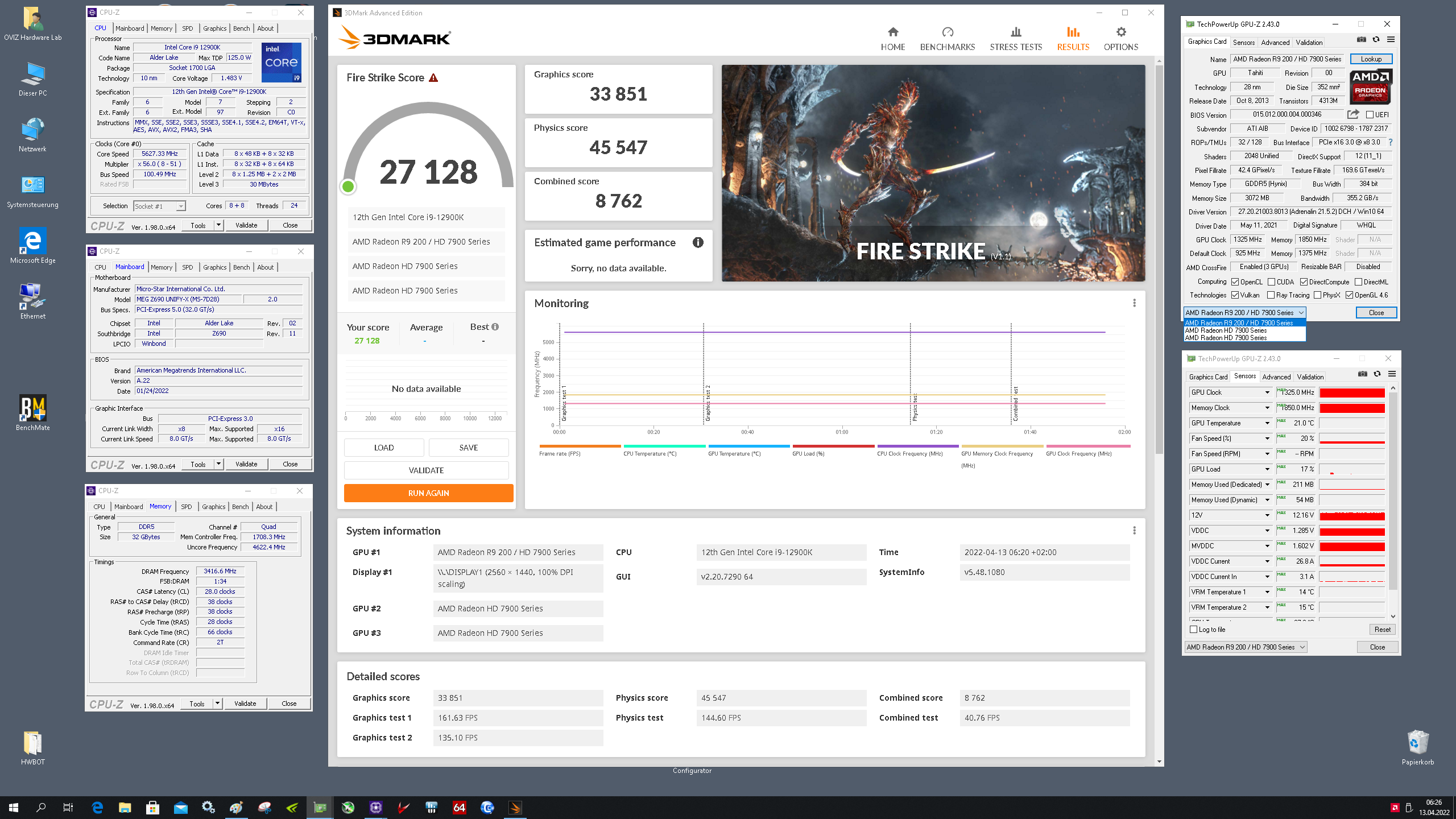Click the camera icon in GPU-Z Sensors window

tap(1362, 374)
